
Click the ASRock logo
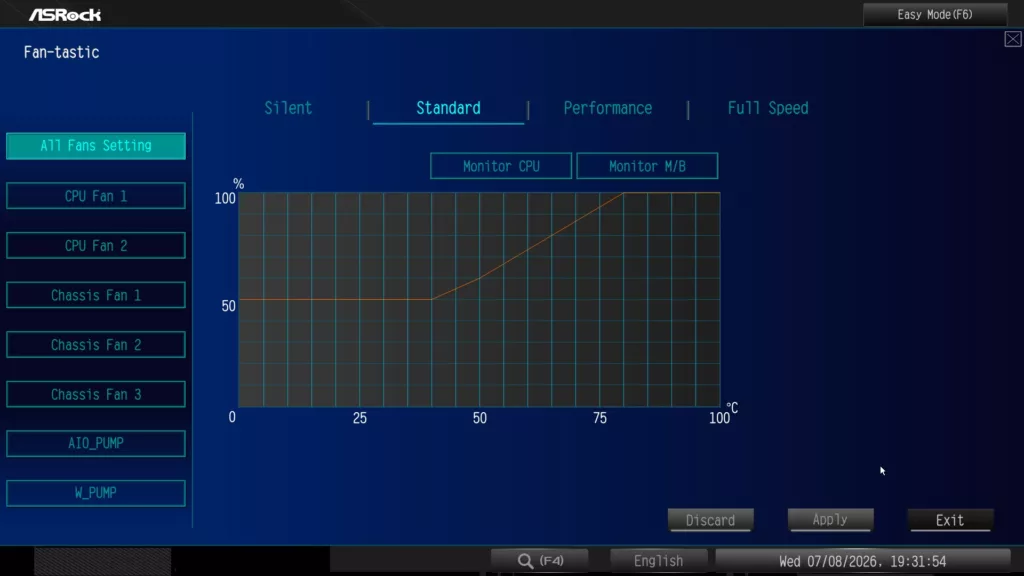[65, 14]
